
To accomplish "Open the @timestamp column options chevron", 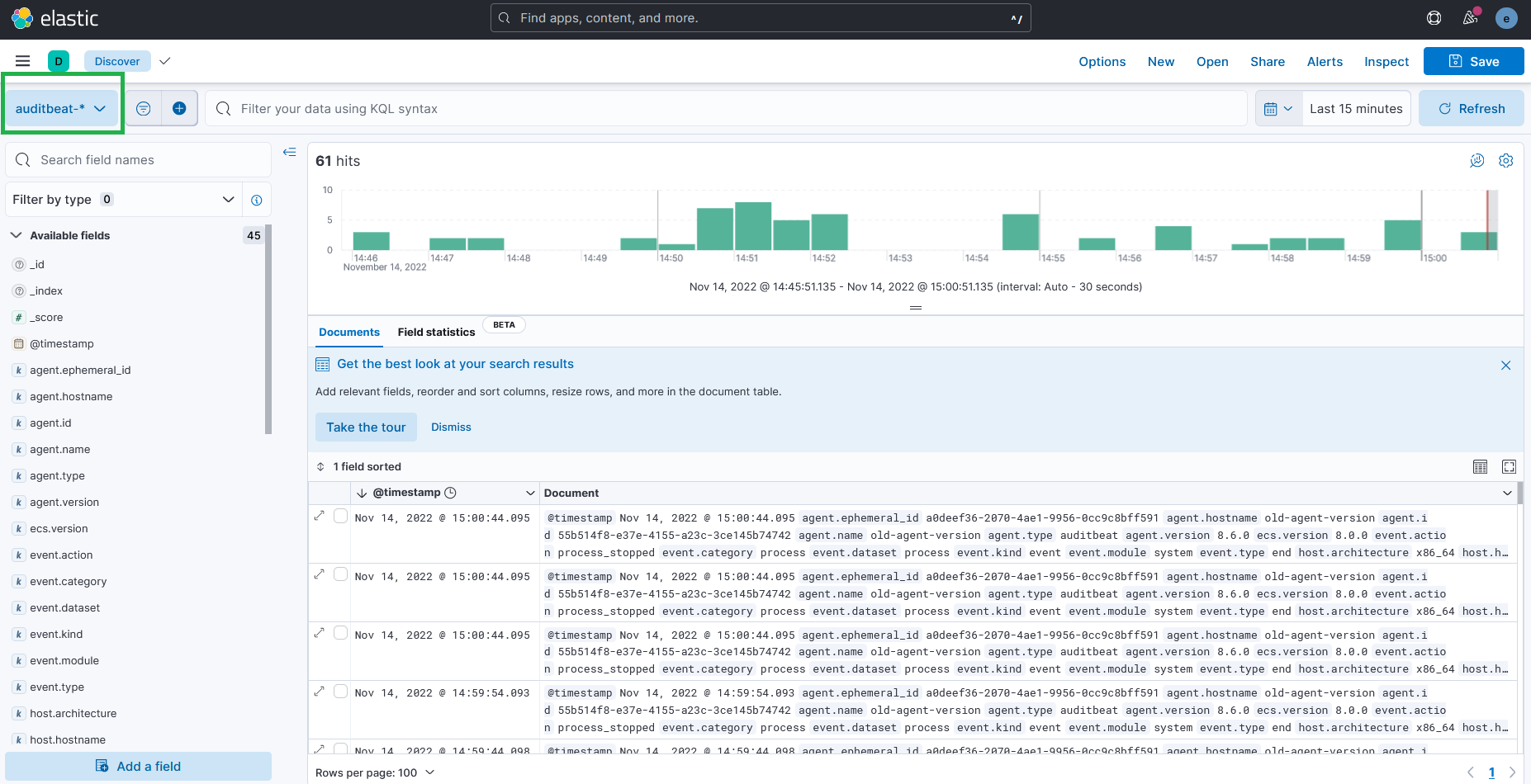I will (530, 493).
